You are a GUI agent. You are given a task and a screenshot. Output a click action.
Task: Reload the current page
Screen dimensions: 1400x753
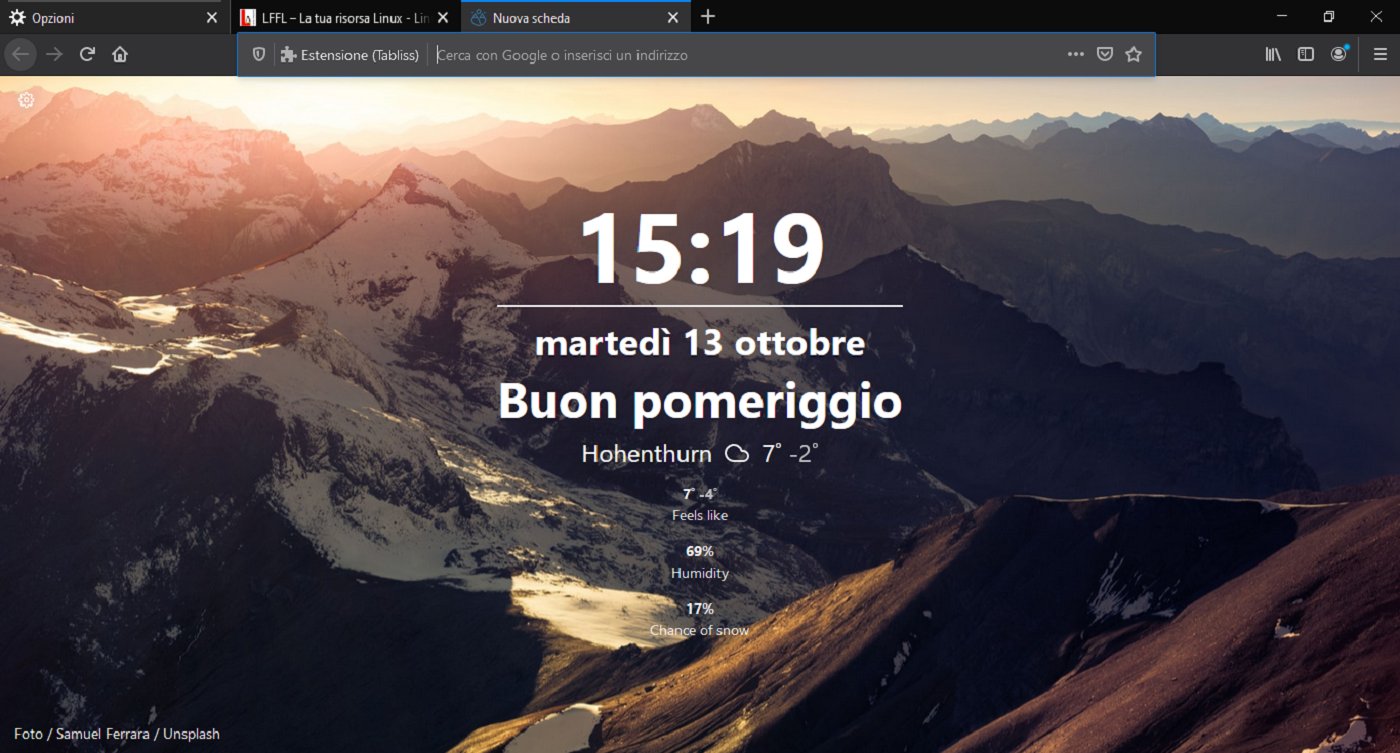87,54
